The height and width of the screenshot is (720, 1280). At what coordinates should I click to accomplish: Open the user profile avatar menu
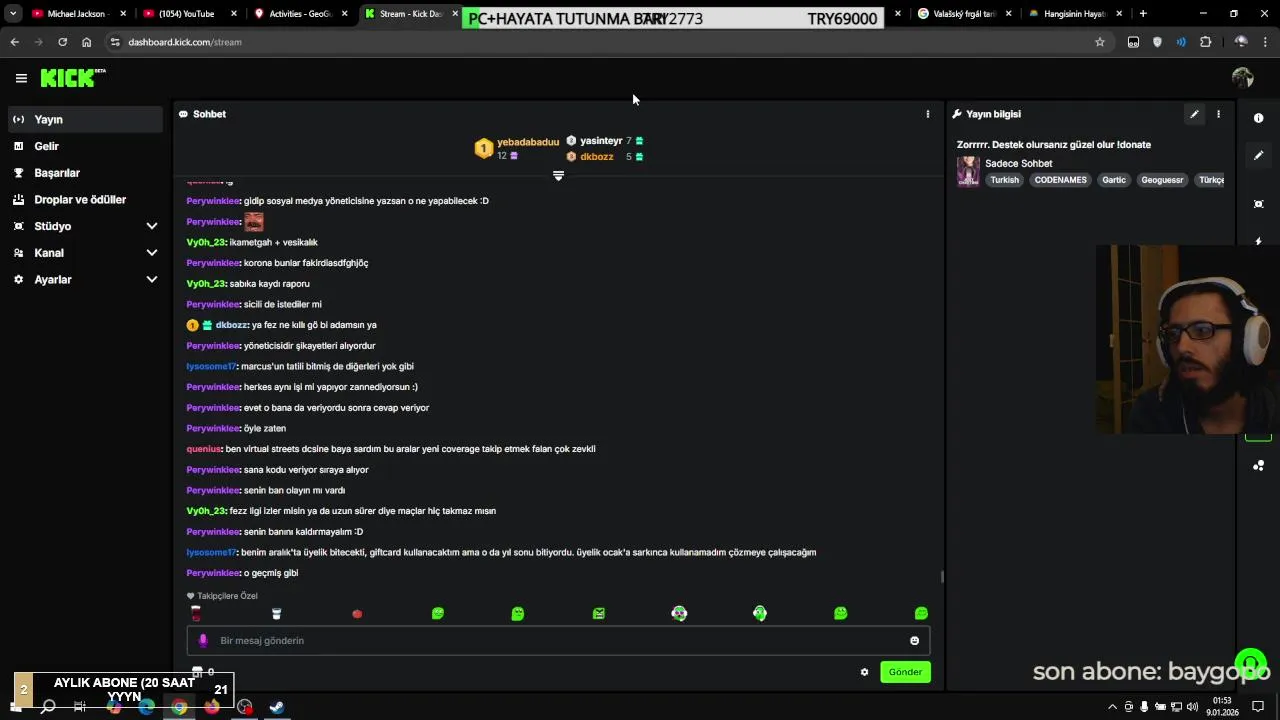1242,78
